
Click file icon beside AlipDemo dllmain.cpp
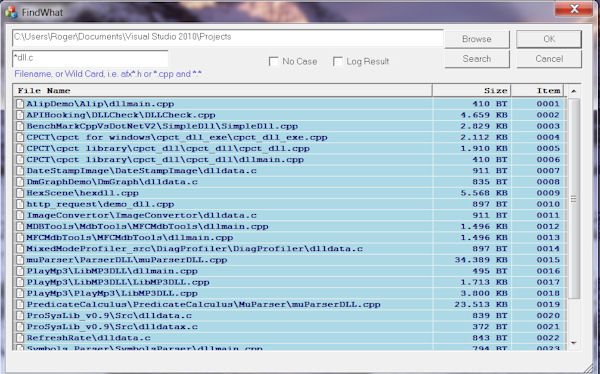tap(20, 104)
